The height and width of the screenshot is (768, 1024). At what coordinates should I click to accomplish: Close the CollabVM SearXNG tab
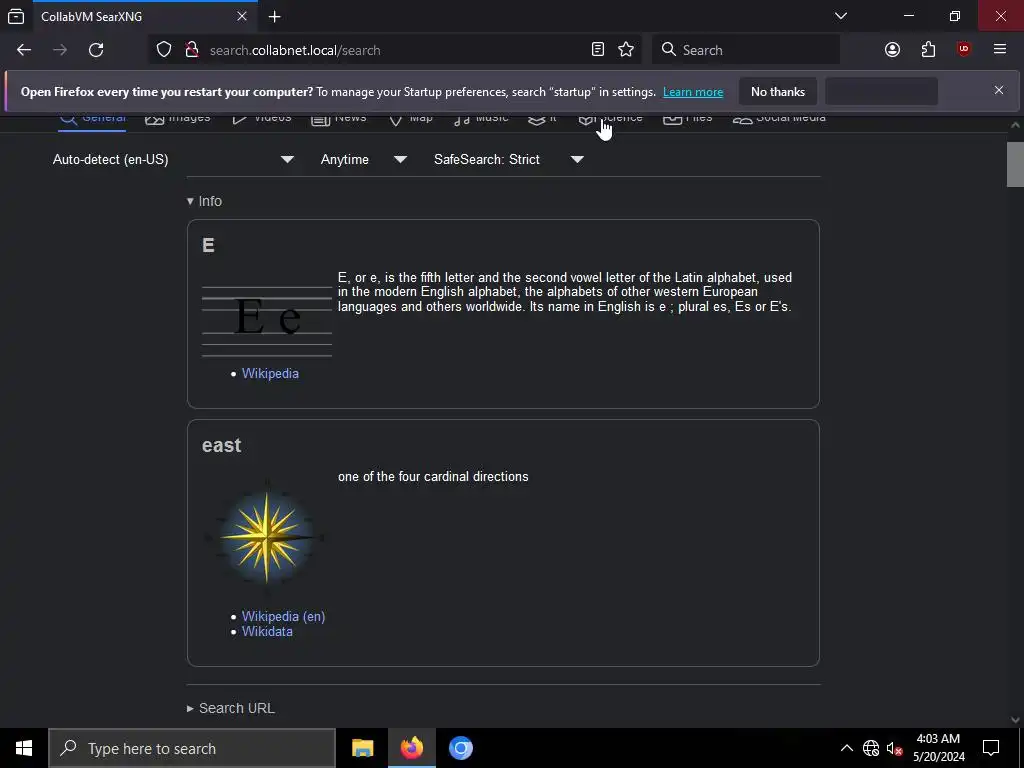tap(242, 16)
